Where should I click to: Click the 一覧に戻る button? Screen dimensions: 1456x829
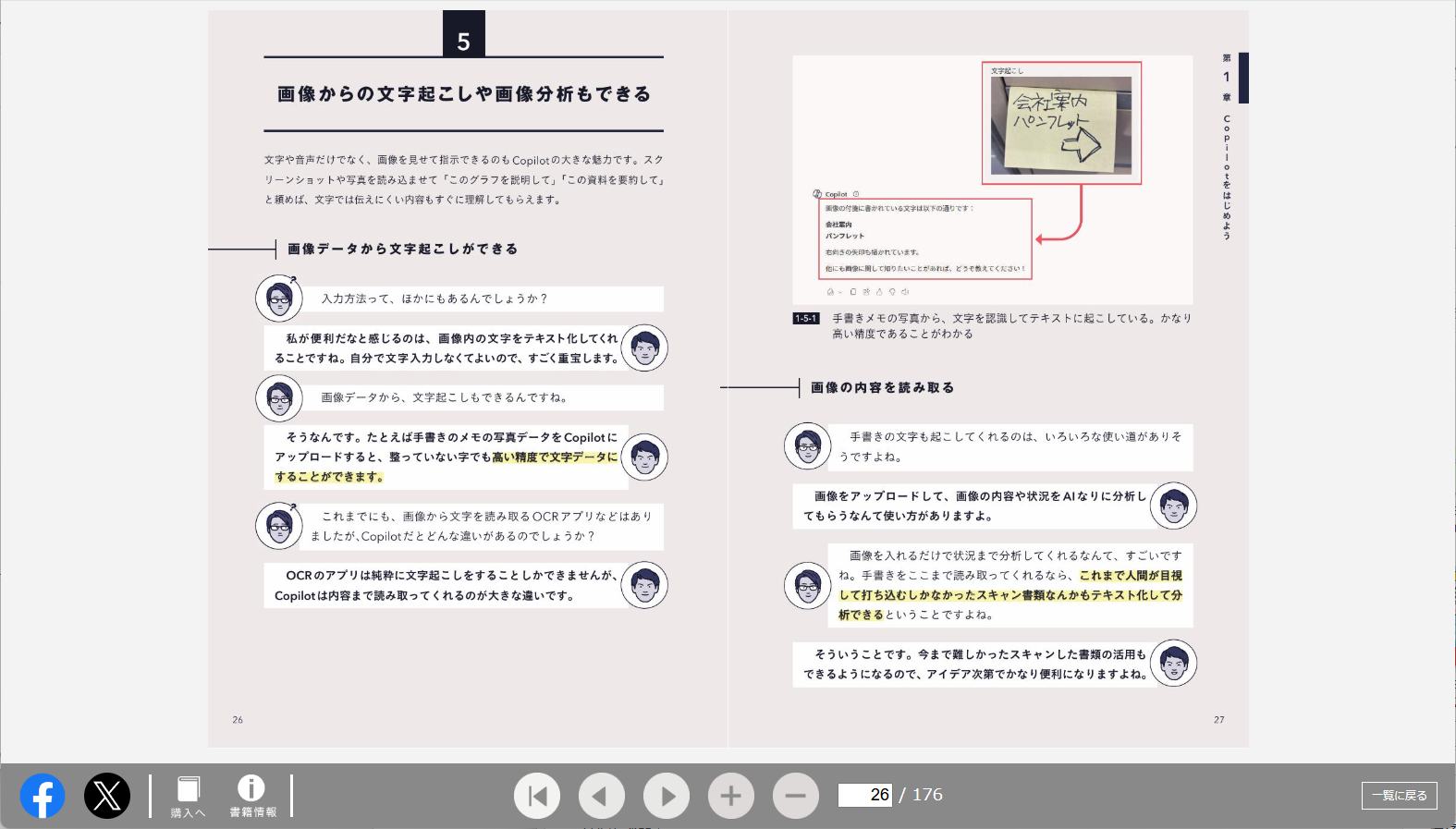(x=1399, y=796)
